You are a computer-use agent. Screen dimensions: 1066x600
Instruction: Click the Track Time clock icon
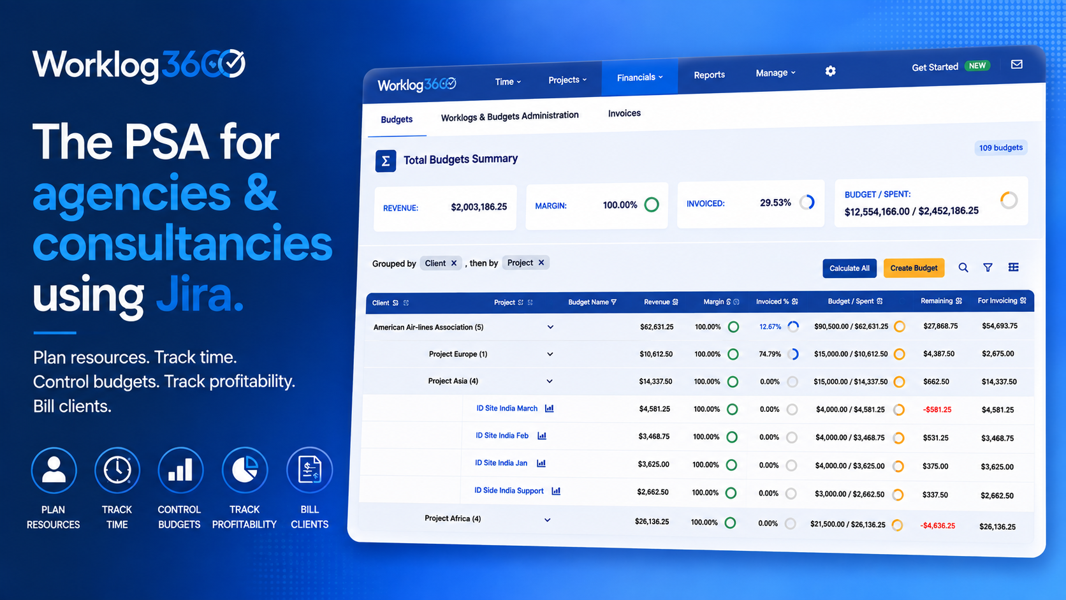click(x=117, y=470)
